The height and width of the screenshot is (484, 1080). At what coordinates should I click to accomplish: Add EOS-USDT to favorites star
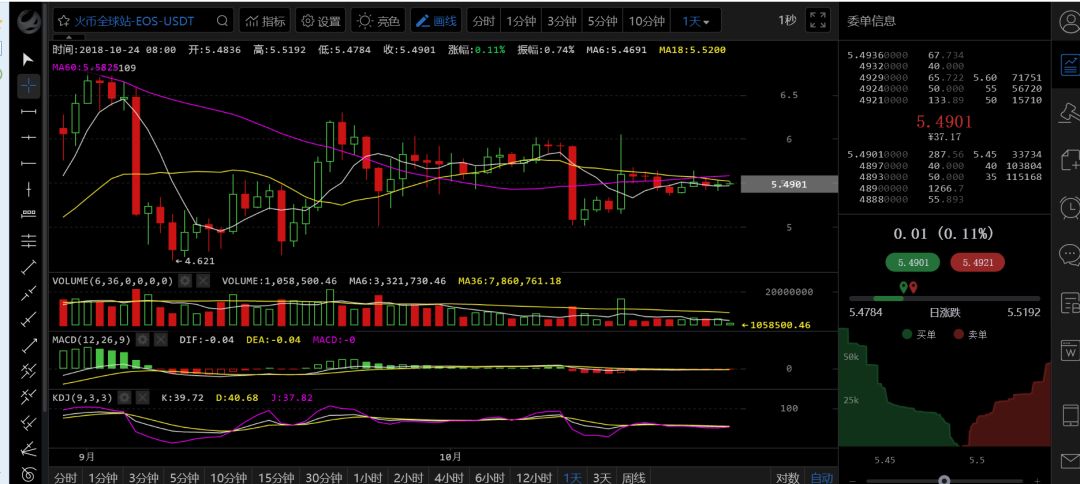tap(63, 21)
